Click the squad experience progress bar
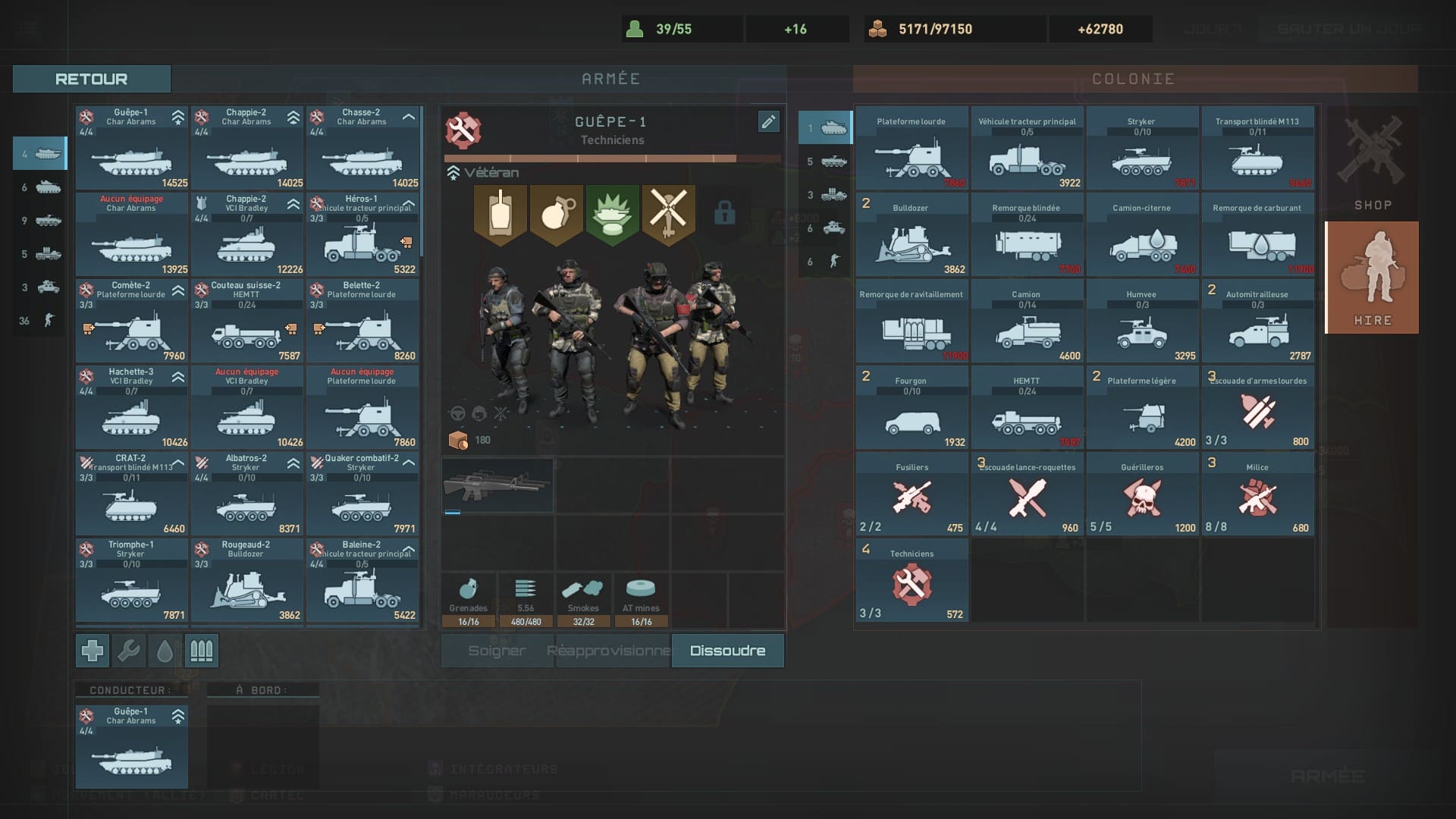 point(613,158)
